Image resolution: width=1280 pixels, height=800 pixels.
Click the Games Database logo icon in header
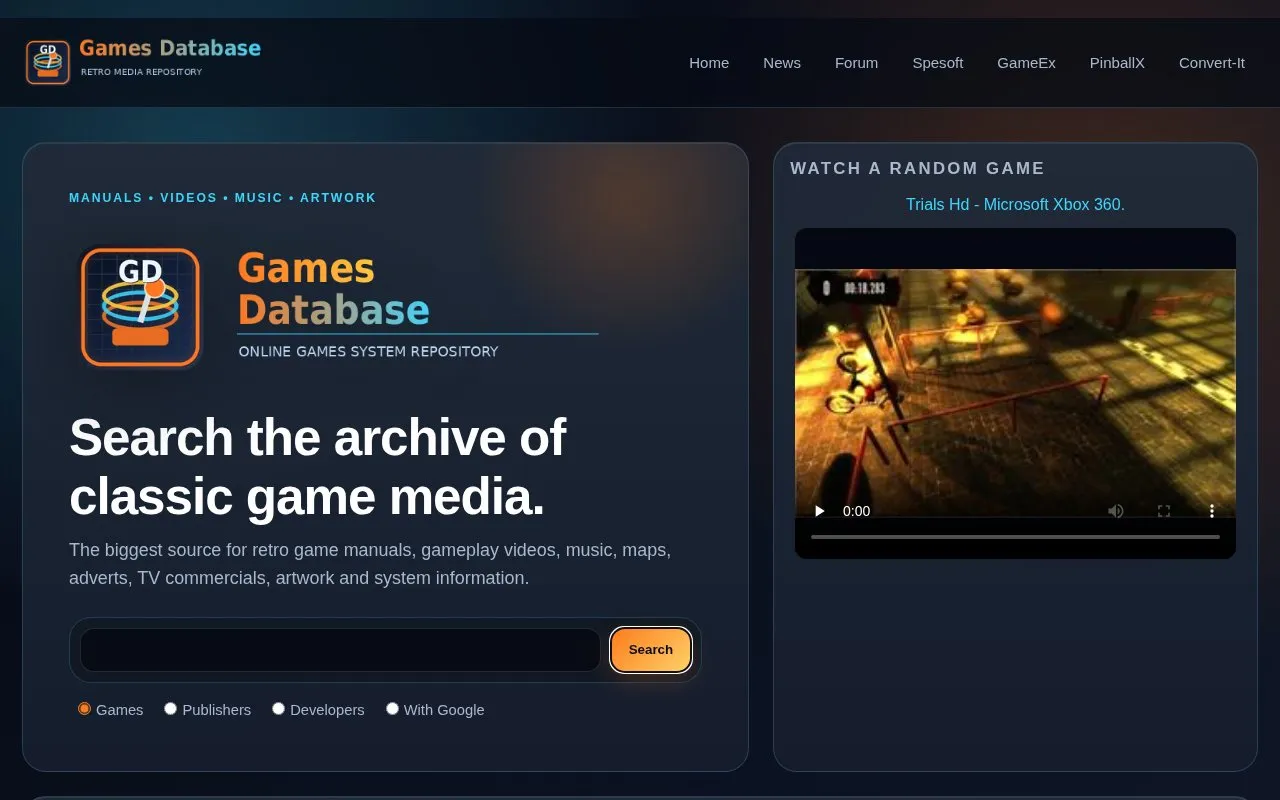pos(48,62)
